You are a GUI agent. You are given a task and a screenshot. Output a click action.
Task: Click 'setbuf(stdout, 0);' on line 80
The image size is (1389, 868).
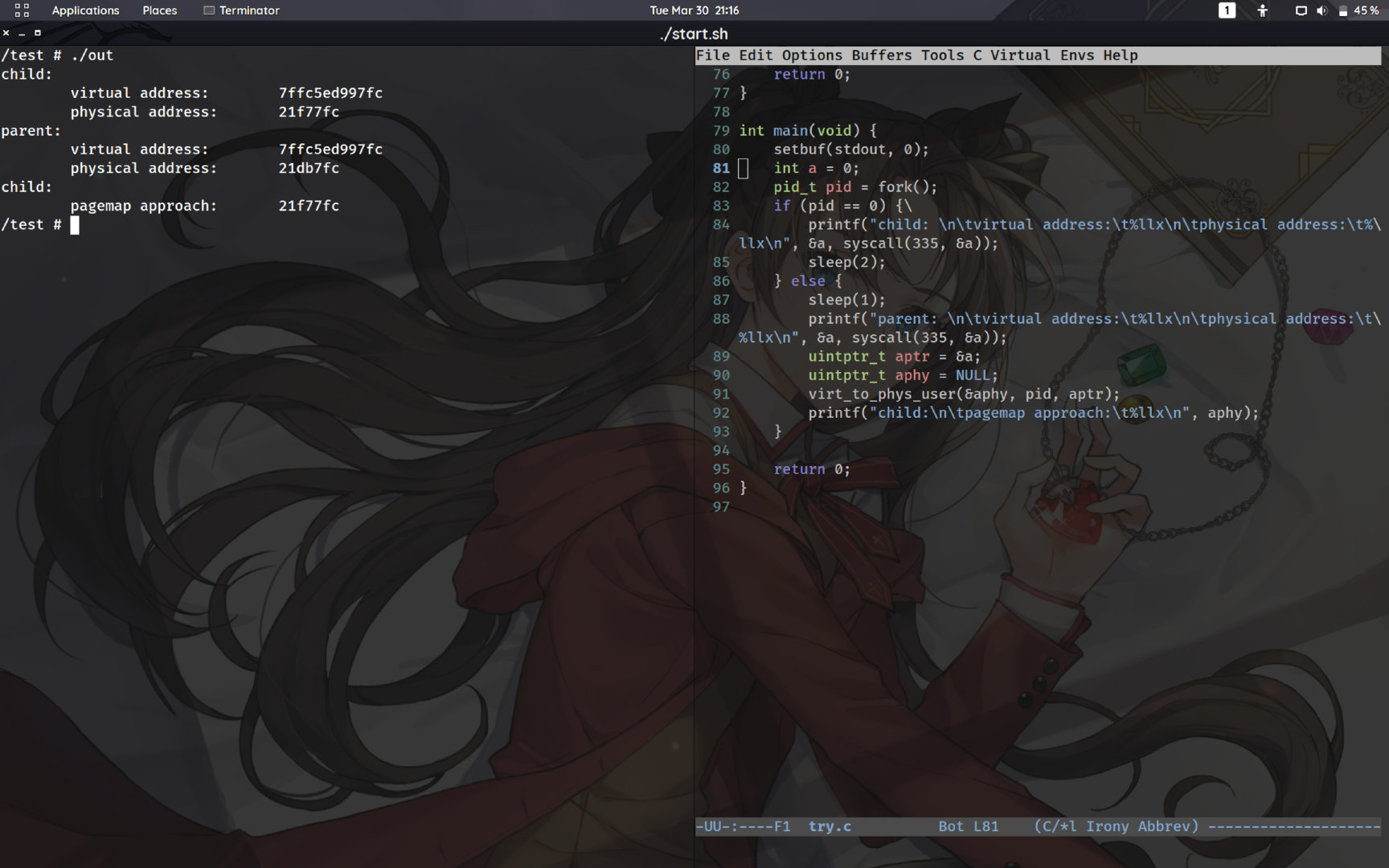[851, 149]
